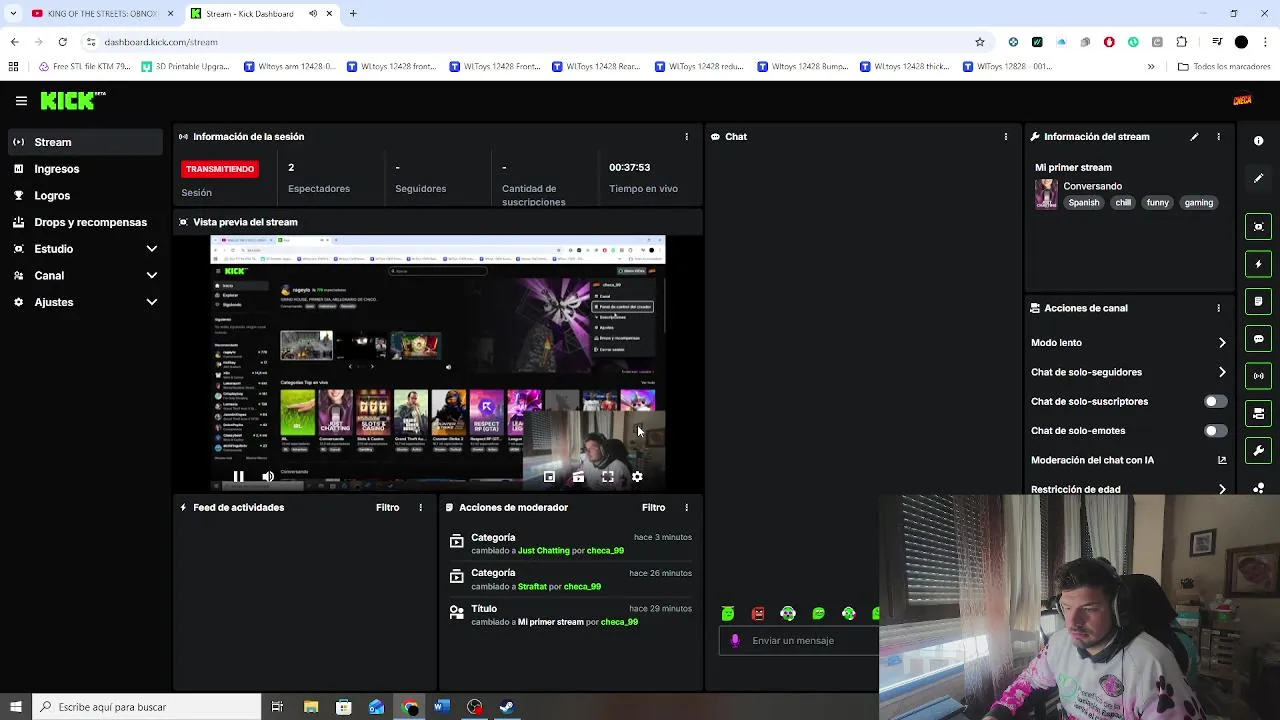Select the gaming stream tag

1199,203
